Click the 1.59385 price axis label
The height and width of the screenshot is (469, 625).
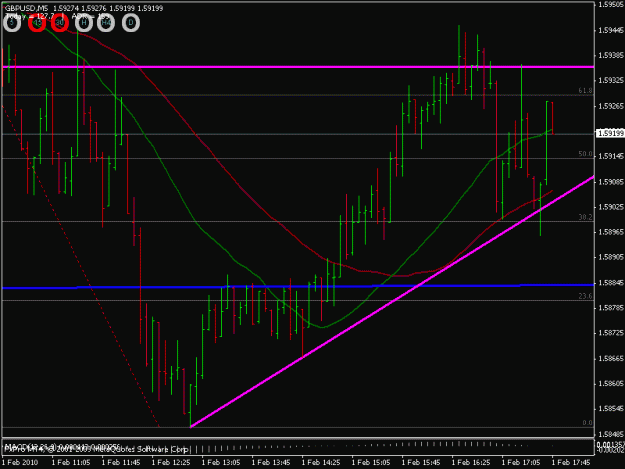[611, 55]
